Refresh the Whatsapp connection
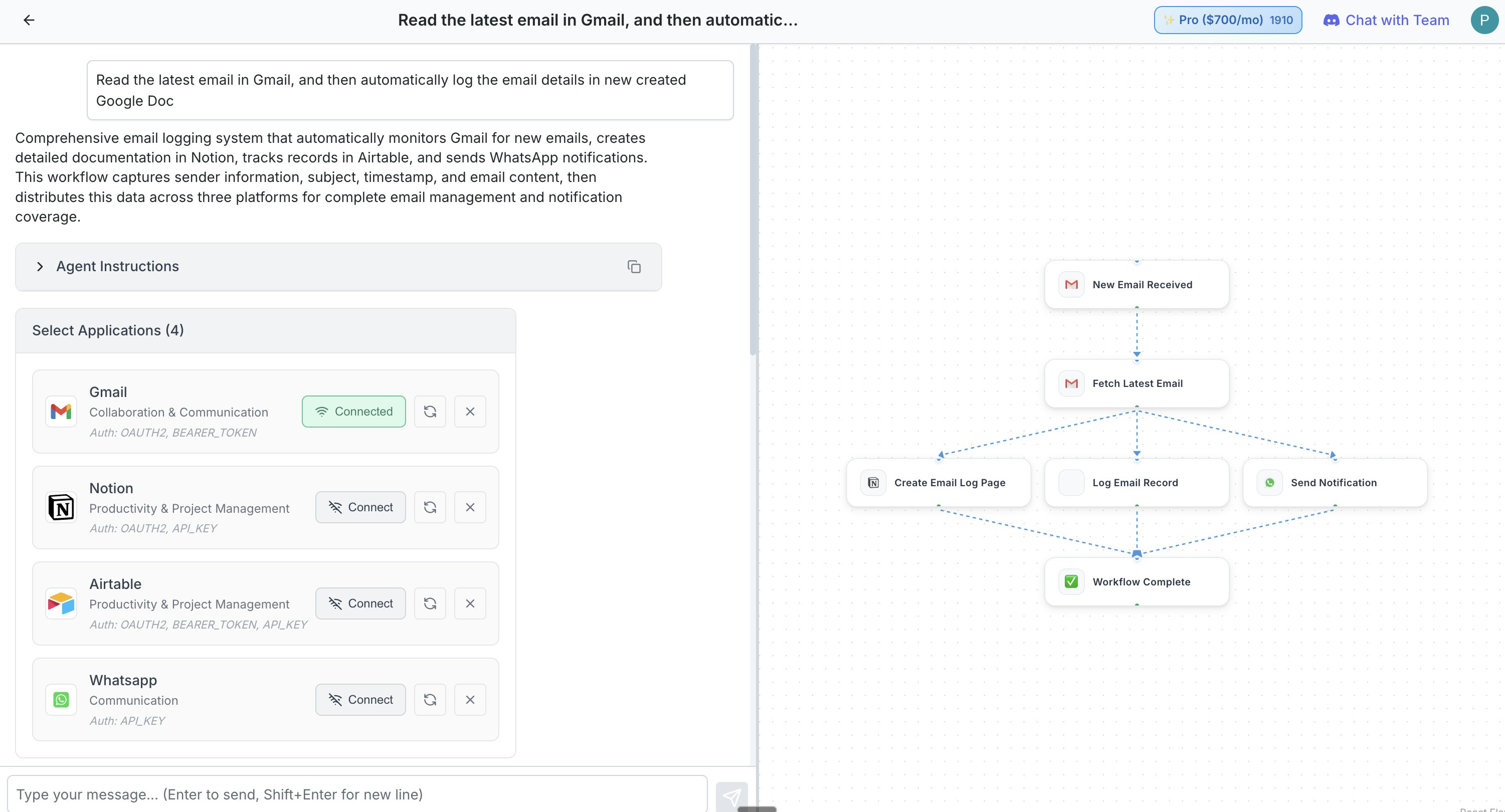The height and width of the screenshot is (812, 1505). pyautogui.click(x=430, y=700)
